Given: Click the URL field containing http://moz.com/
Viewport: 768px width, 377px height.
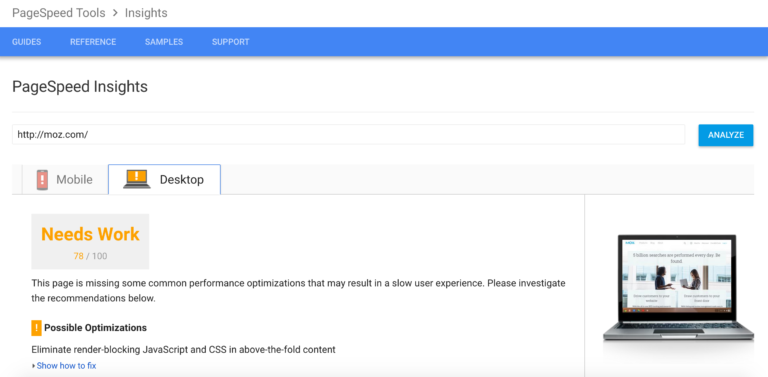Looking at the screenshot, I should point(348,135).
